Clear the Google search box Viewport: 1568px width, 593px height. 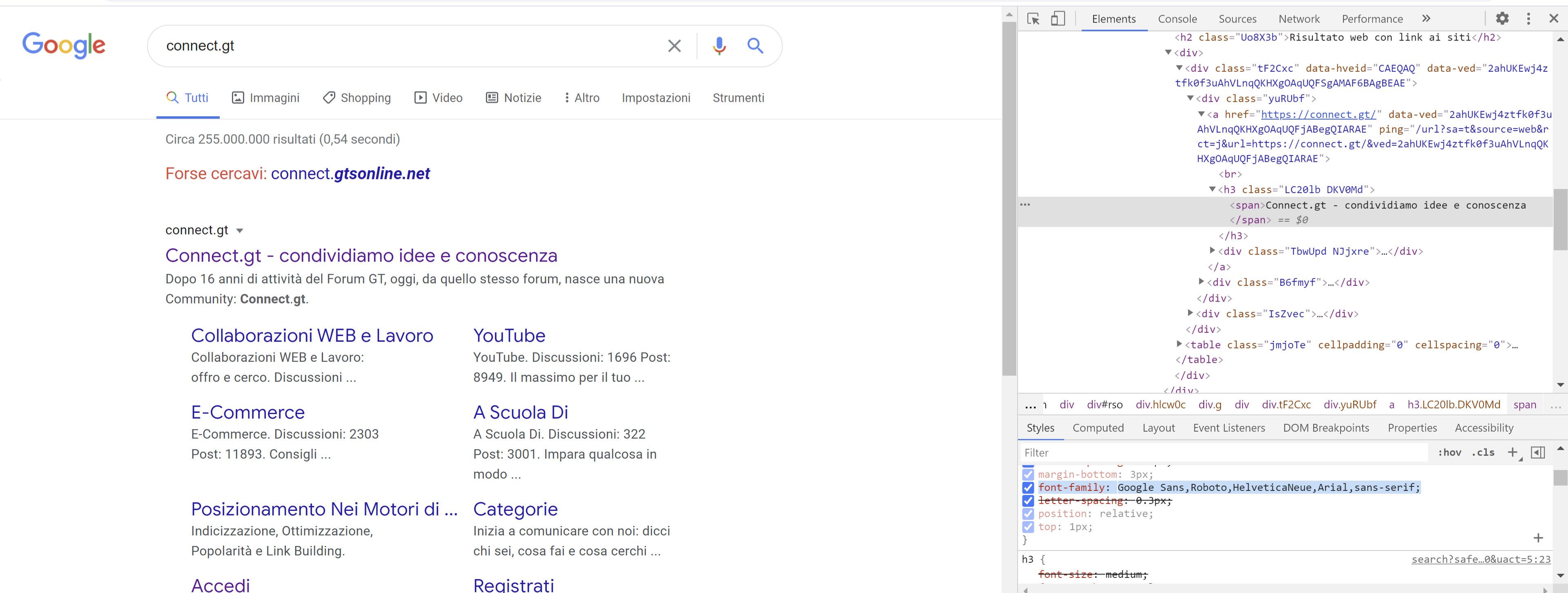point(674,46)
